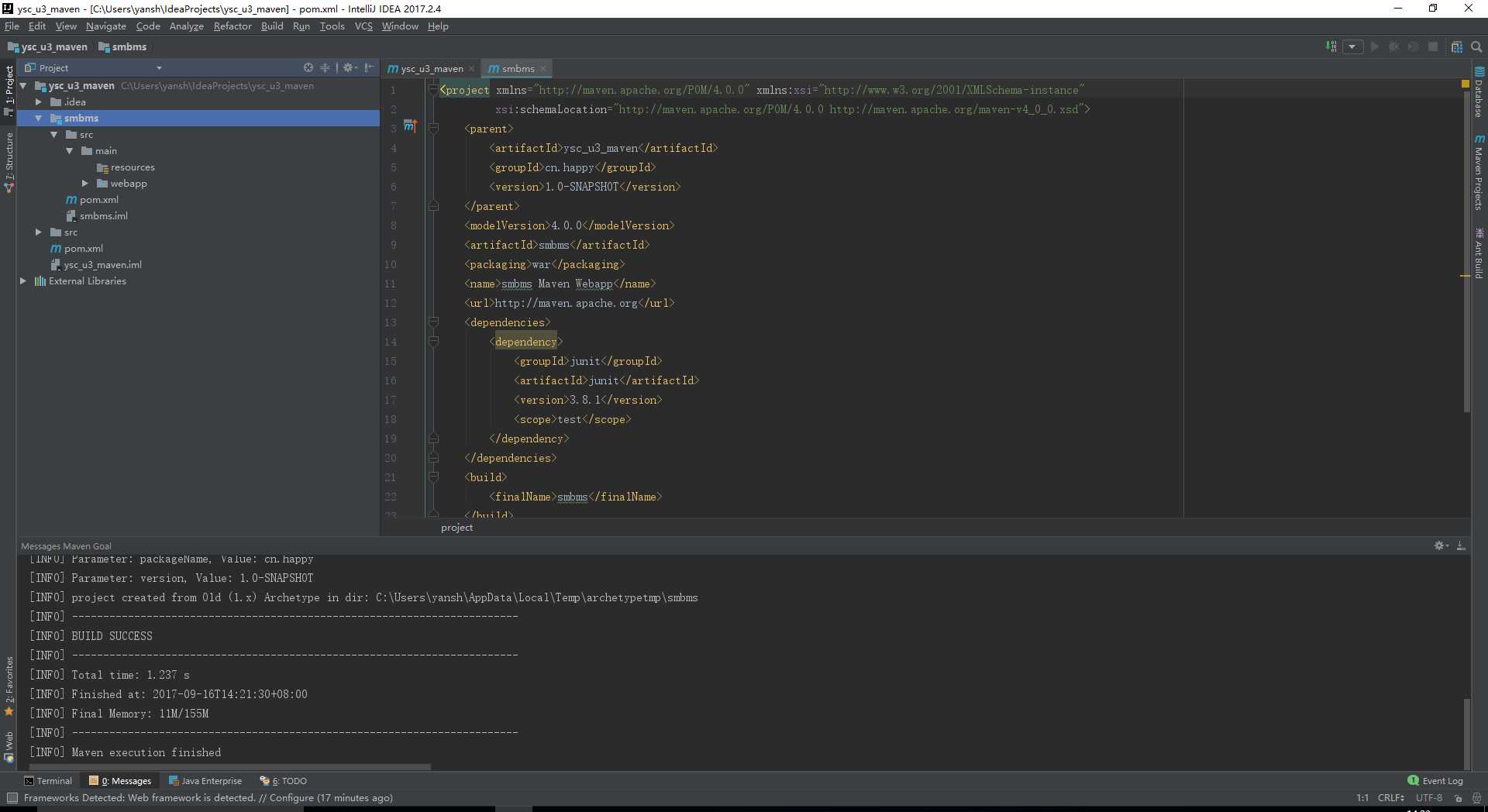Click scroll from source target icon
The height and width of the screenshot is (812, 1488).
[x=308, y=67]
